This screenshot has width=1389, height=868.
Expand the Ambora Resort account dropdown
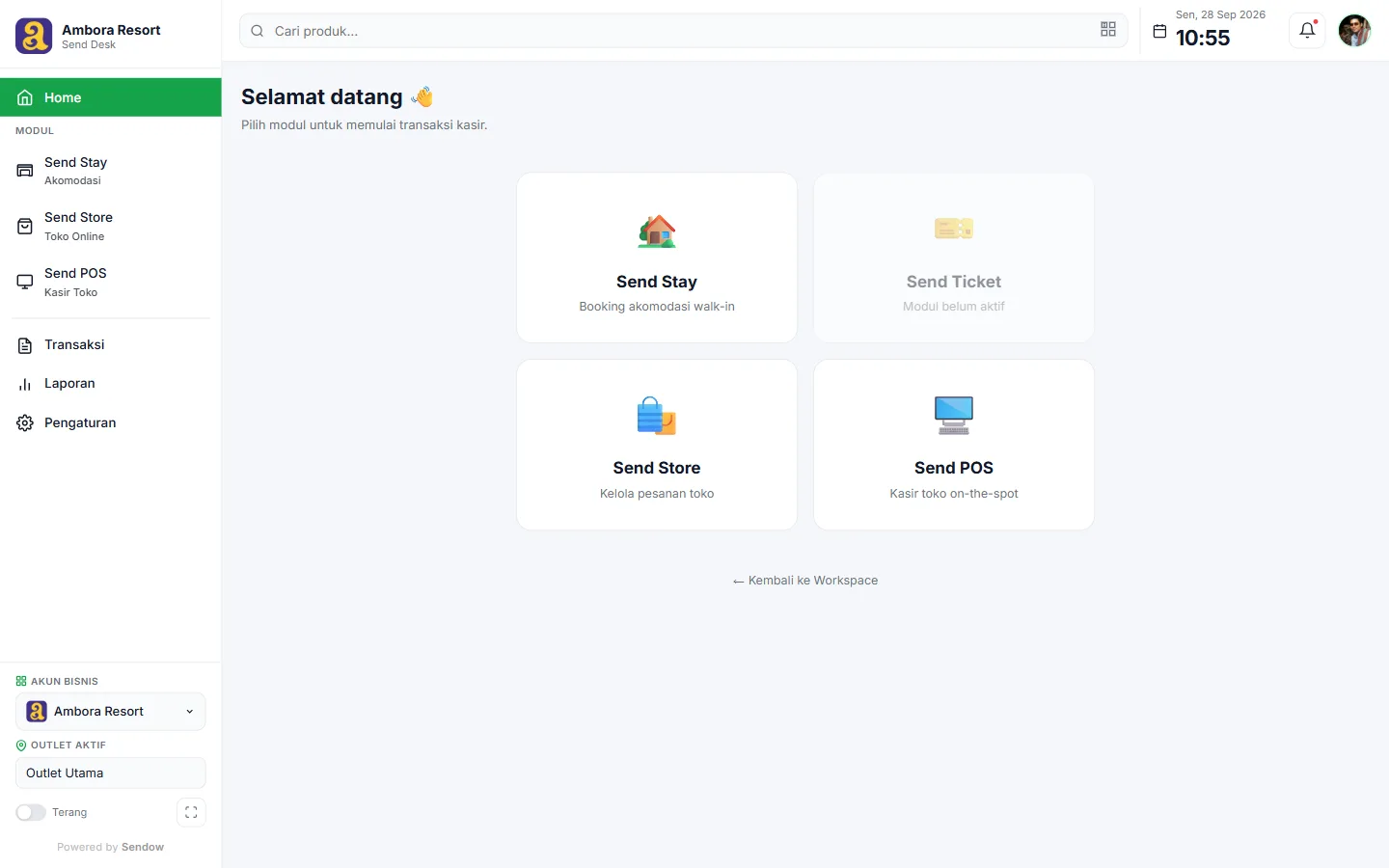[111, 712]
